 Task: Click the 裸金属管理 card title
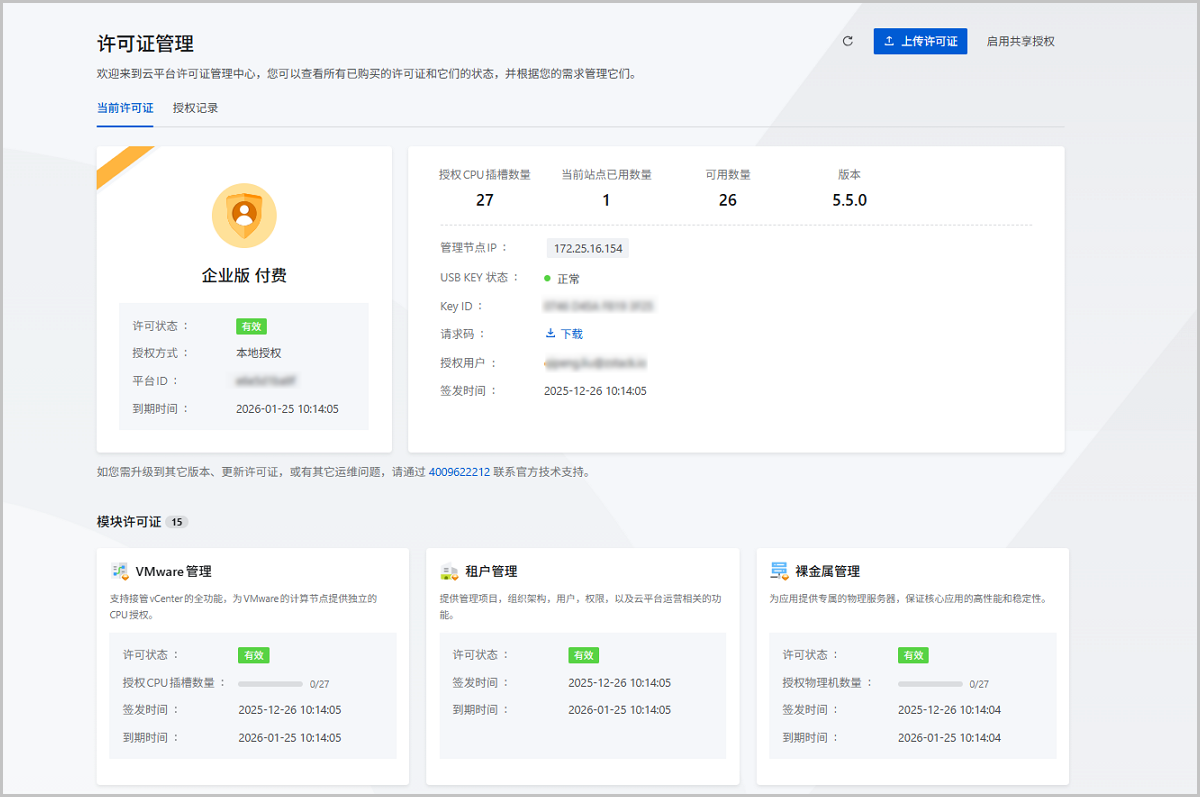pos(827,572)
